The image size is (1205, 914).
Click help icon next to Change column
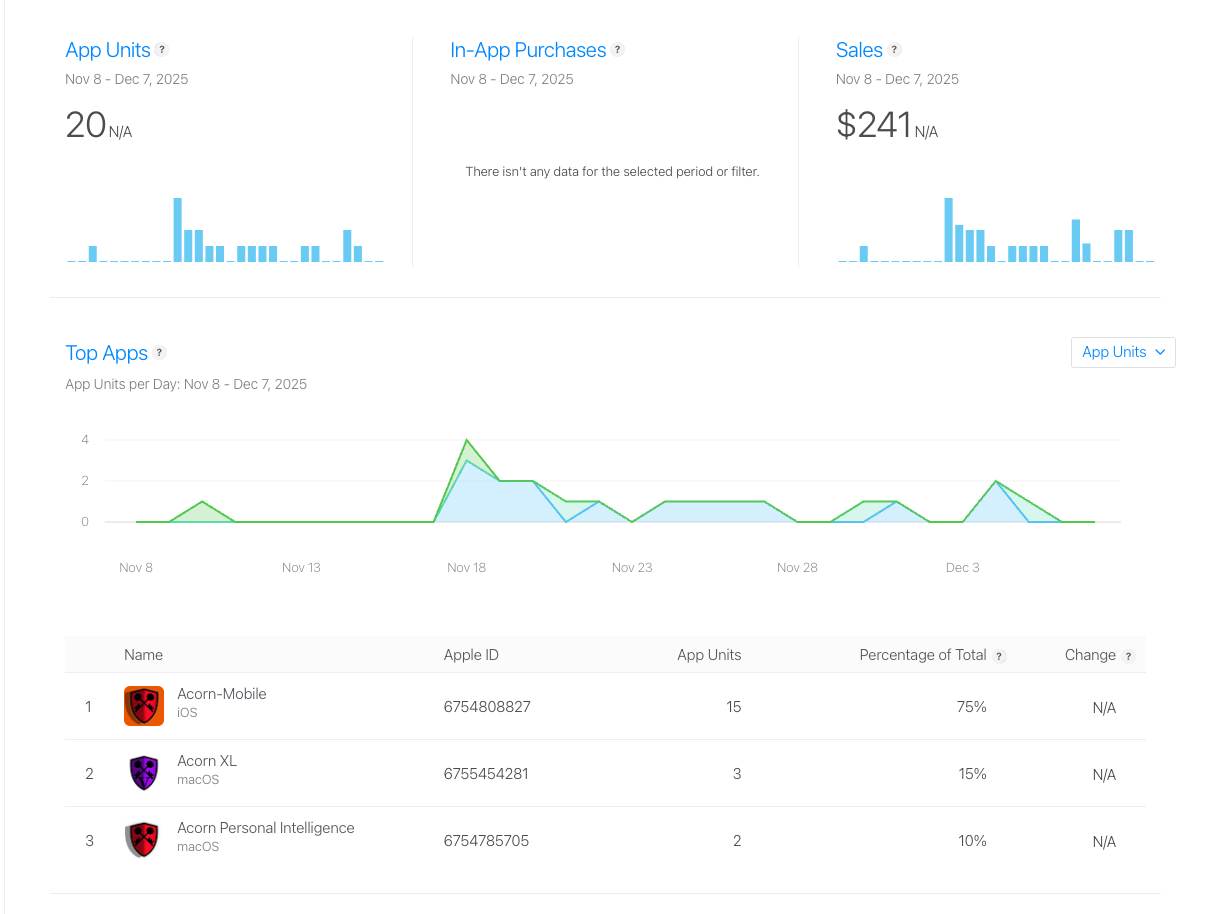(1128, 656)
